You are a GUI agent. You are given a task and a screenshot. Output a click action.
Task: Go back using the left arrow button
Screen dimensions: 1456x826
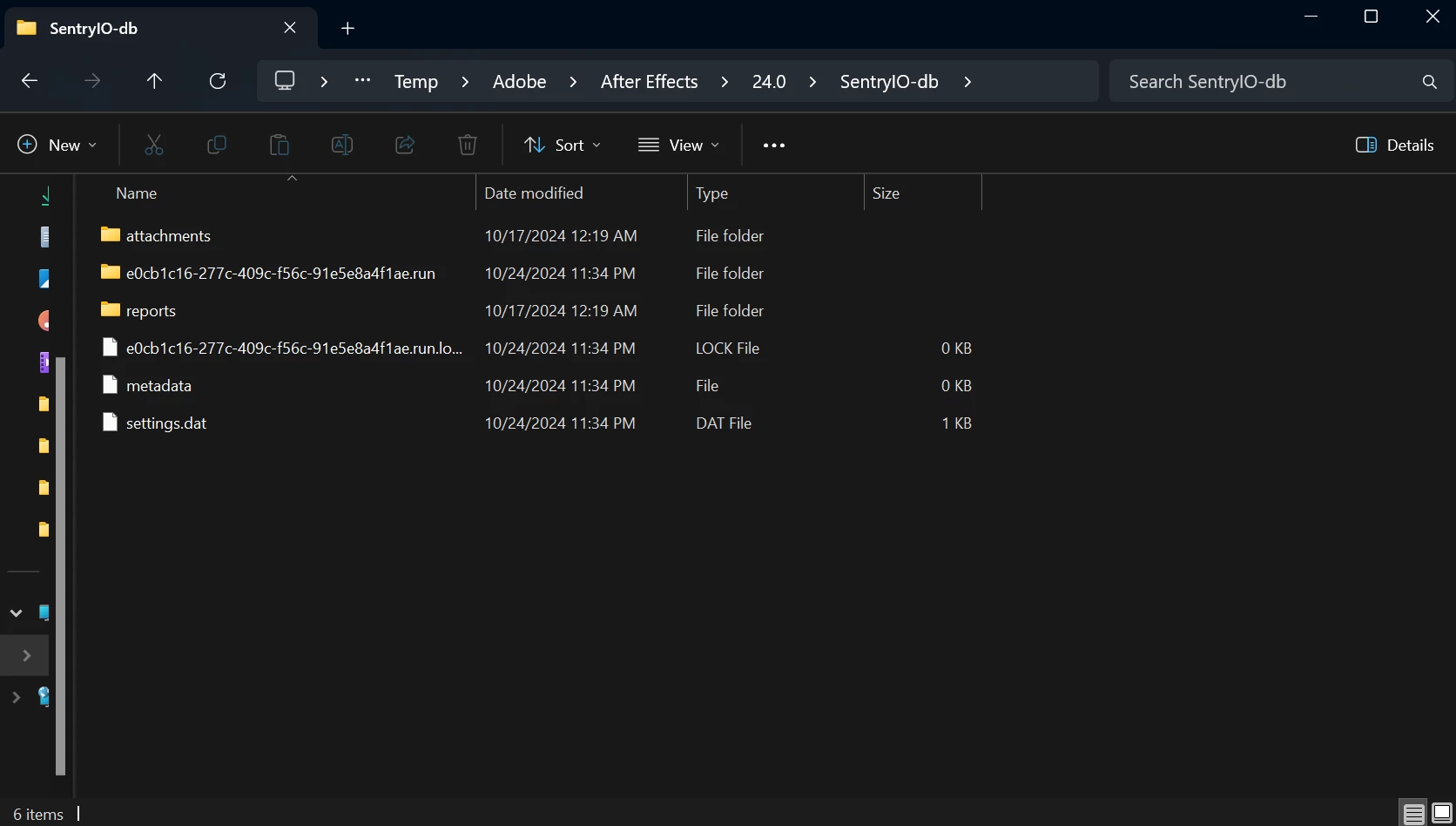(x=30, y=81)
